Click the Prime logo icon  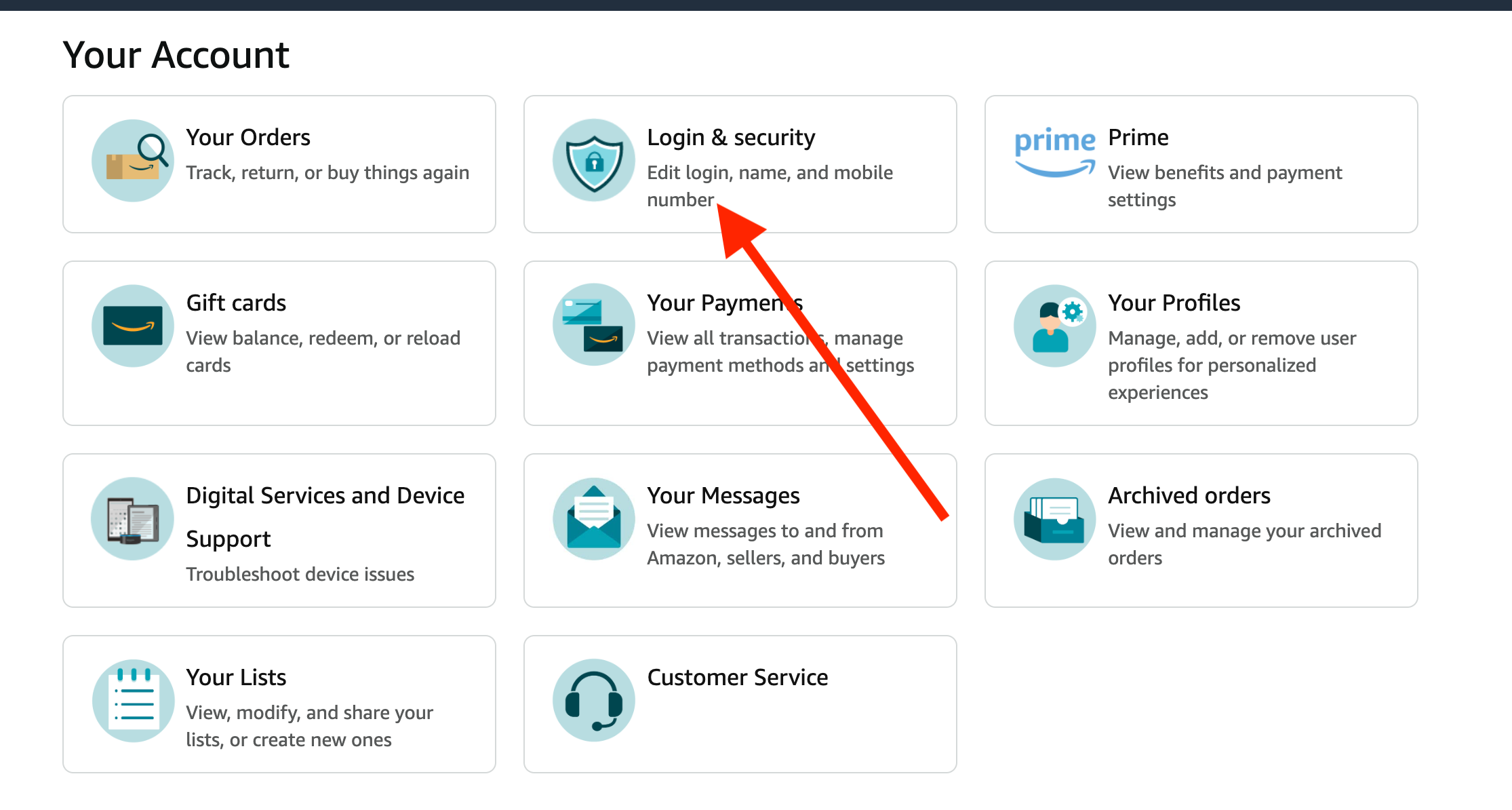coord(1055,153)
